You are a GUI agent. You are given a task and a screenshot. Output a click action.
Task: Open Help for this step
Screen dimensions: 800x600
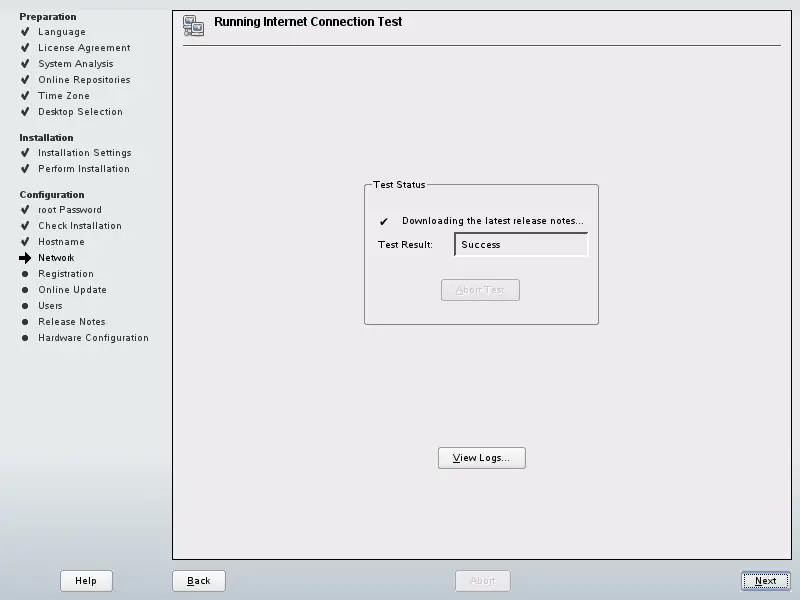(86, 581)
